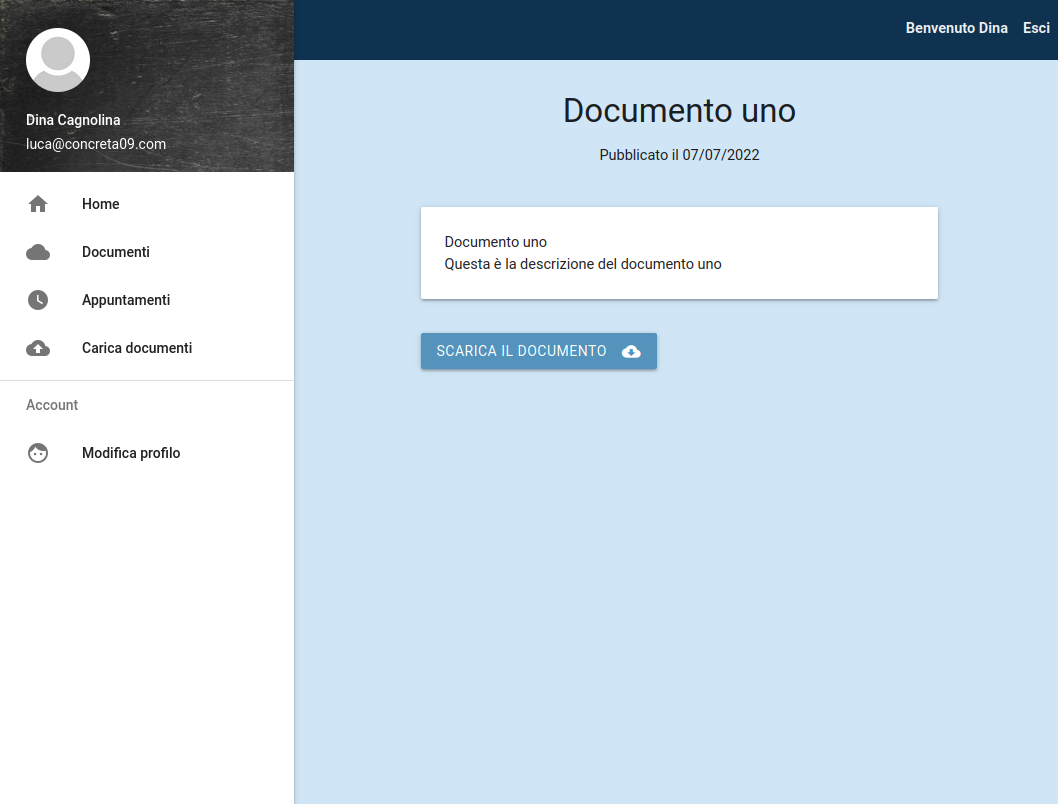Open the Home menu item

coord(147,204)
